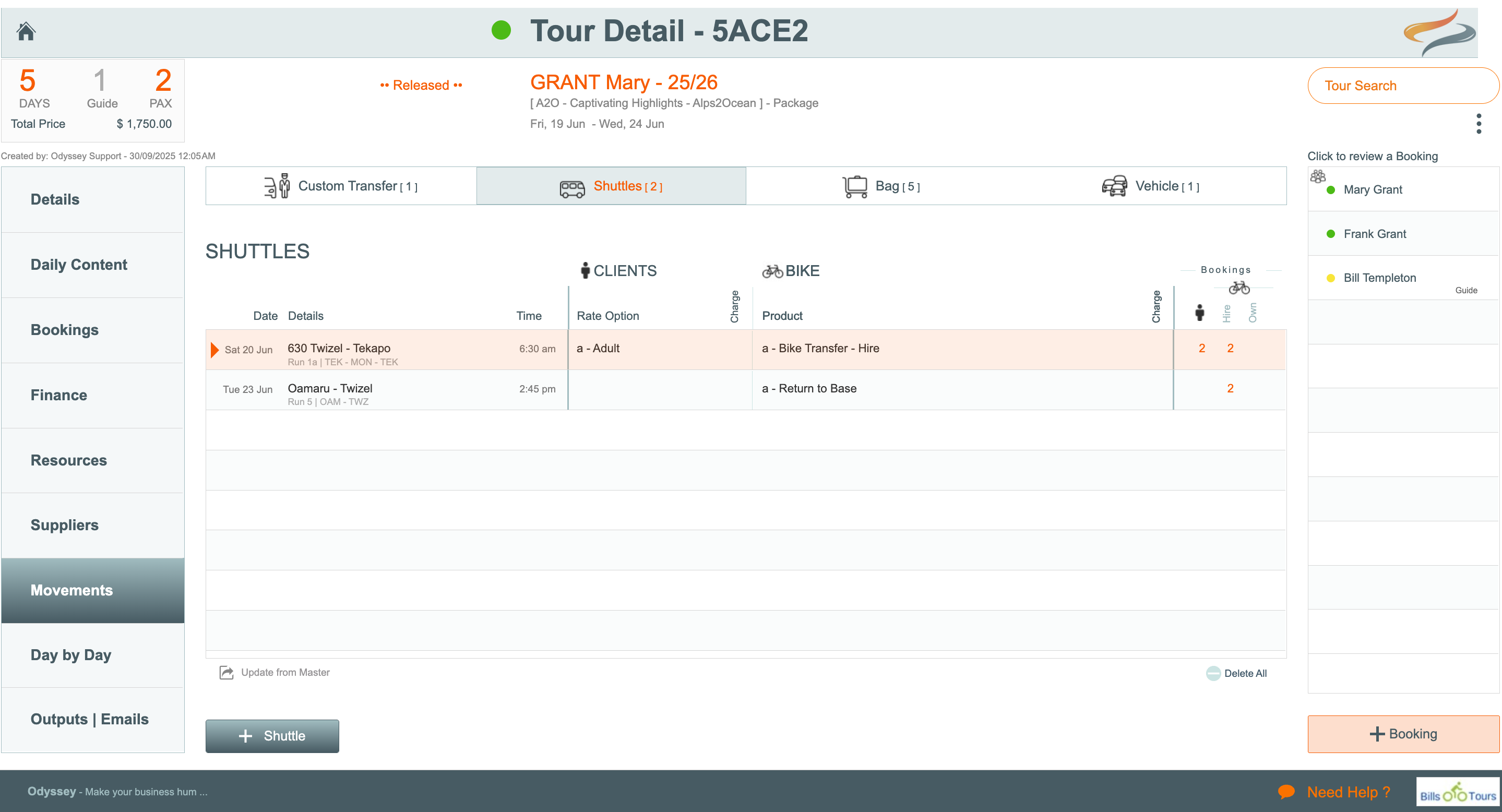The height and width of the screenshot is (812, 1502).
Task: Click the home icon
Action: click(x=26, y=31)
